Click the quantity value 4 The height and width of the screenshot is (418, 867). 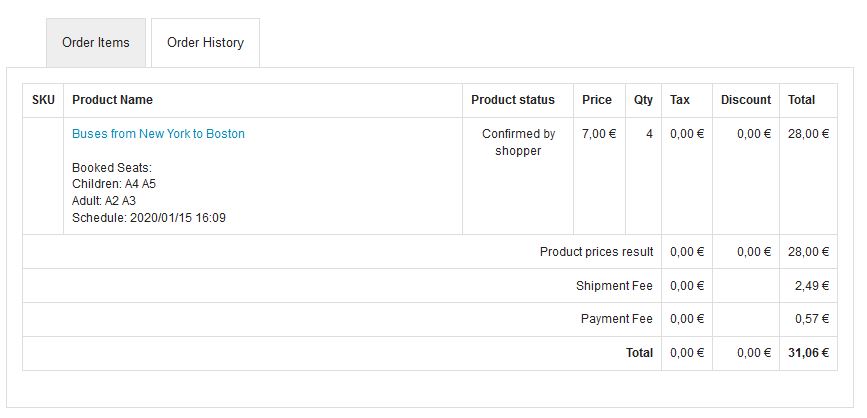tap(649, 134)
